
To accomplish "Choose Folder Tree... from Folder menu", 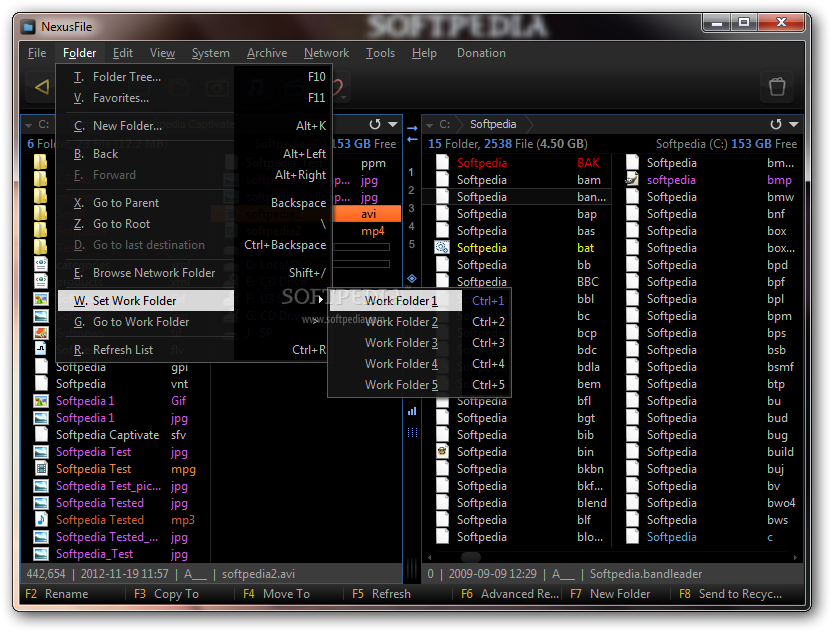I will pos(194,77).
